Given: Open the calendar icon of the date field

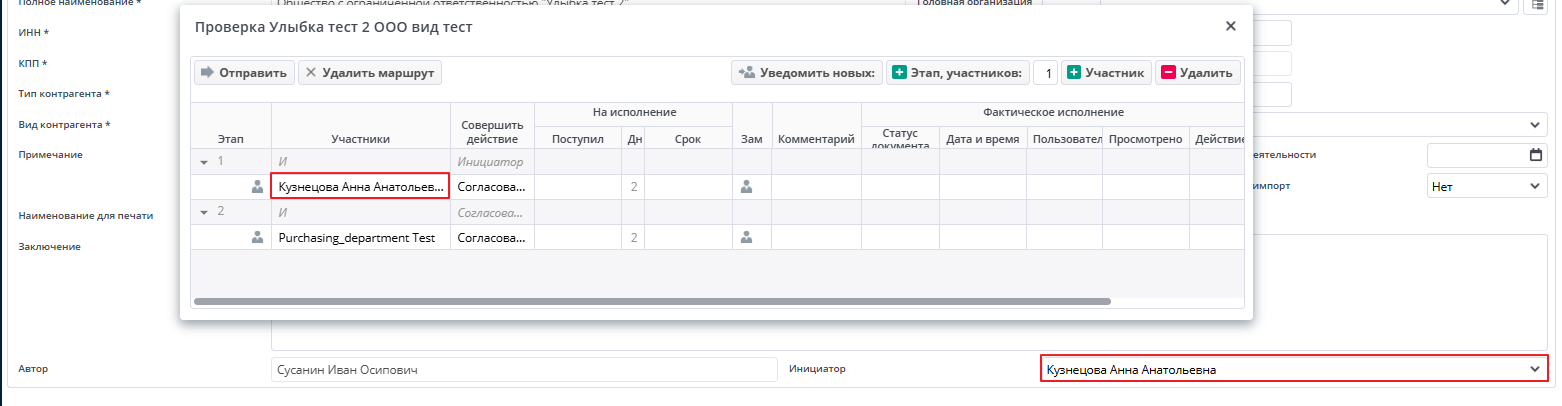Looking at the screenshot, I should (x=1536, y=155).
